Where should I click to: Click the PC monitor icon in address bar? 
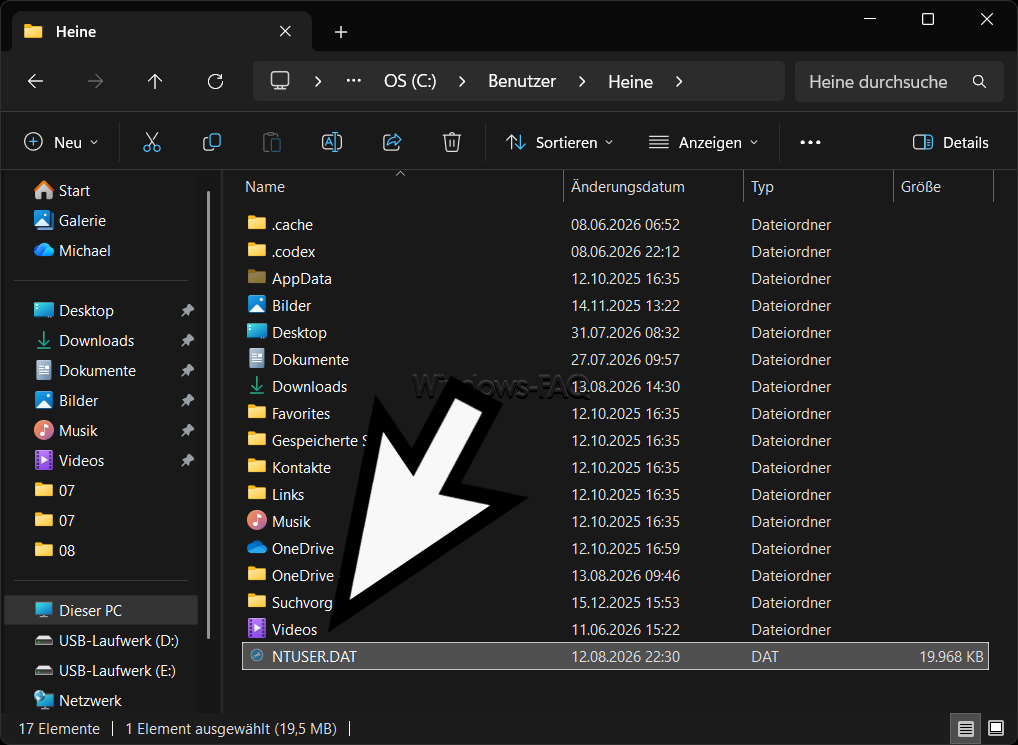point(280,81)
